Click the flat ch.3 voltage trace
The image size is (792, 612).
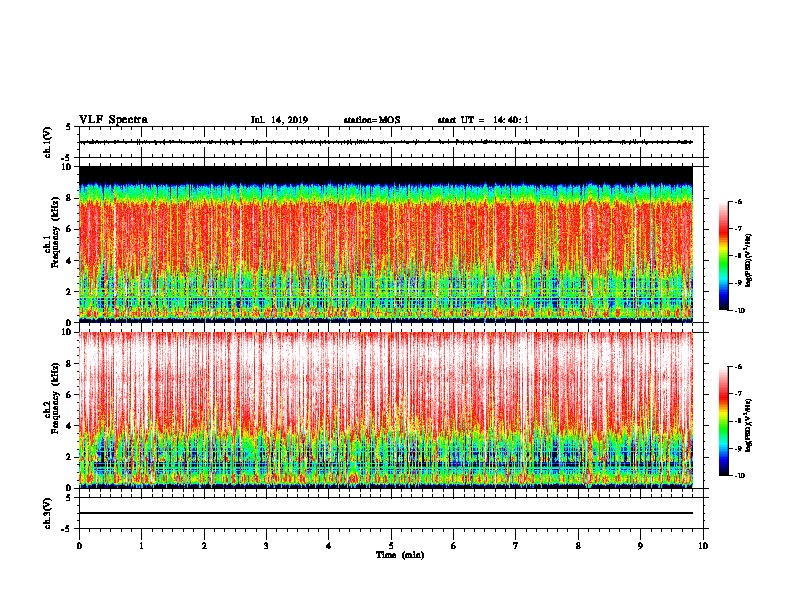tap(386, 513)
